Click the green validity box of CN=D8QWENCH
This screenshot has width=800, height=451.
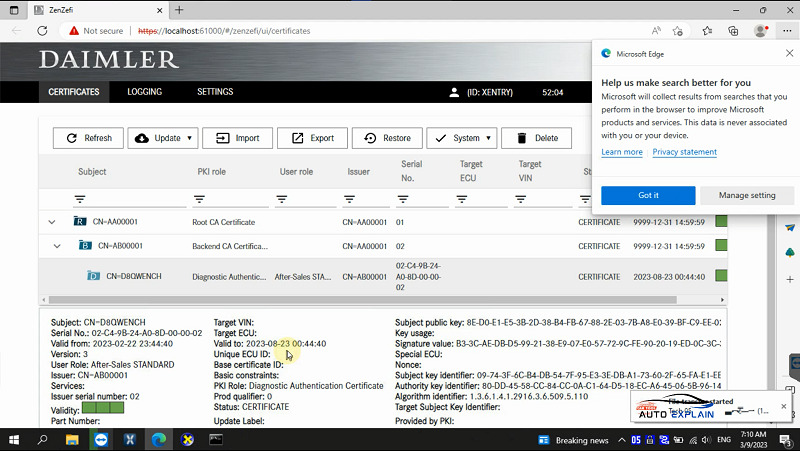tap(721, 276)
